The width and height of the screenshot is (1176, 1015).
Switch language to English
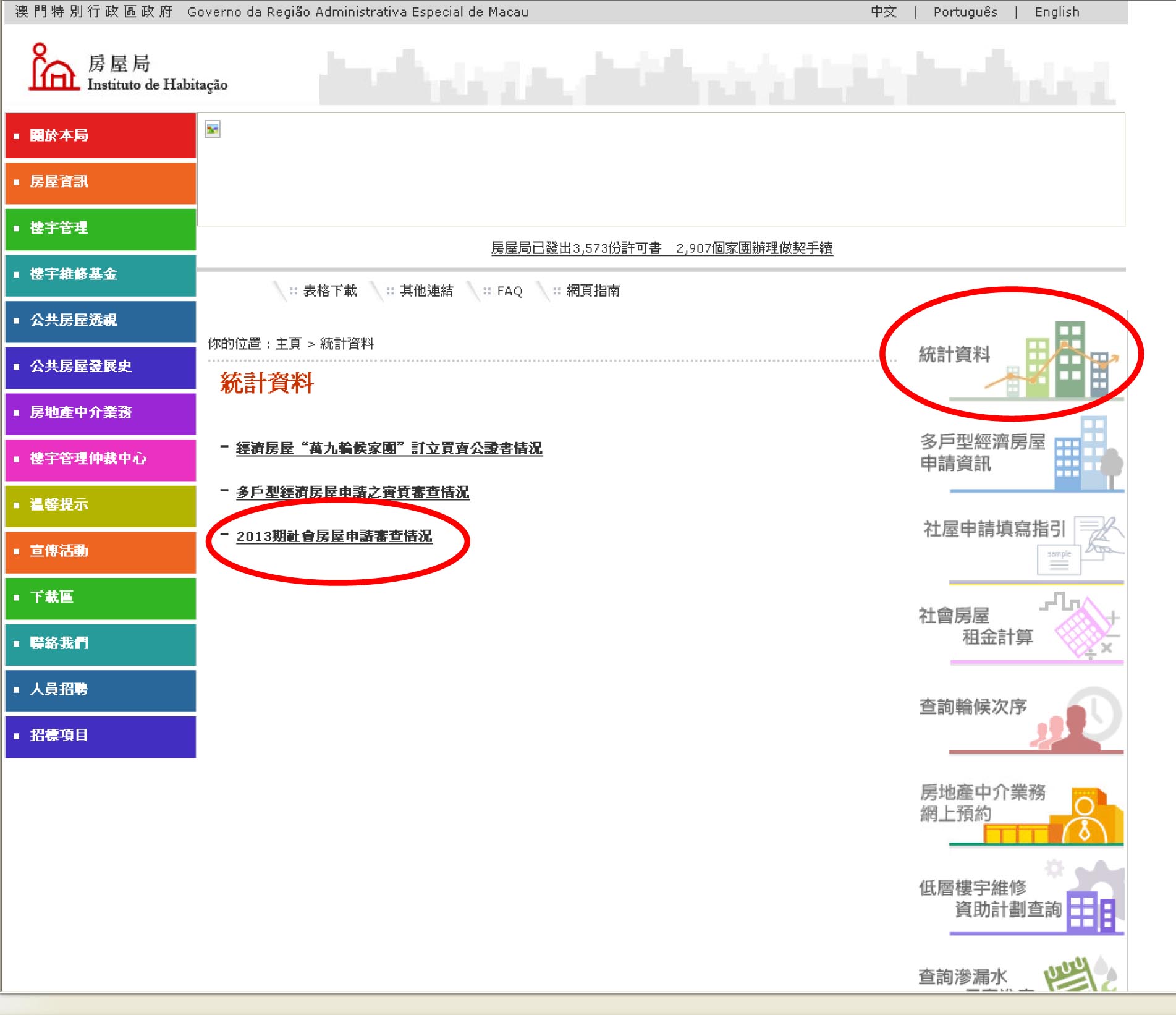point(1057,12)
